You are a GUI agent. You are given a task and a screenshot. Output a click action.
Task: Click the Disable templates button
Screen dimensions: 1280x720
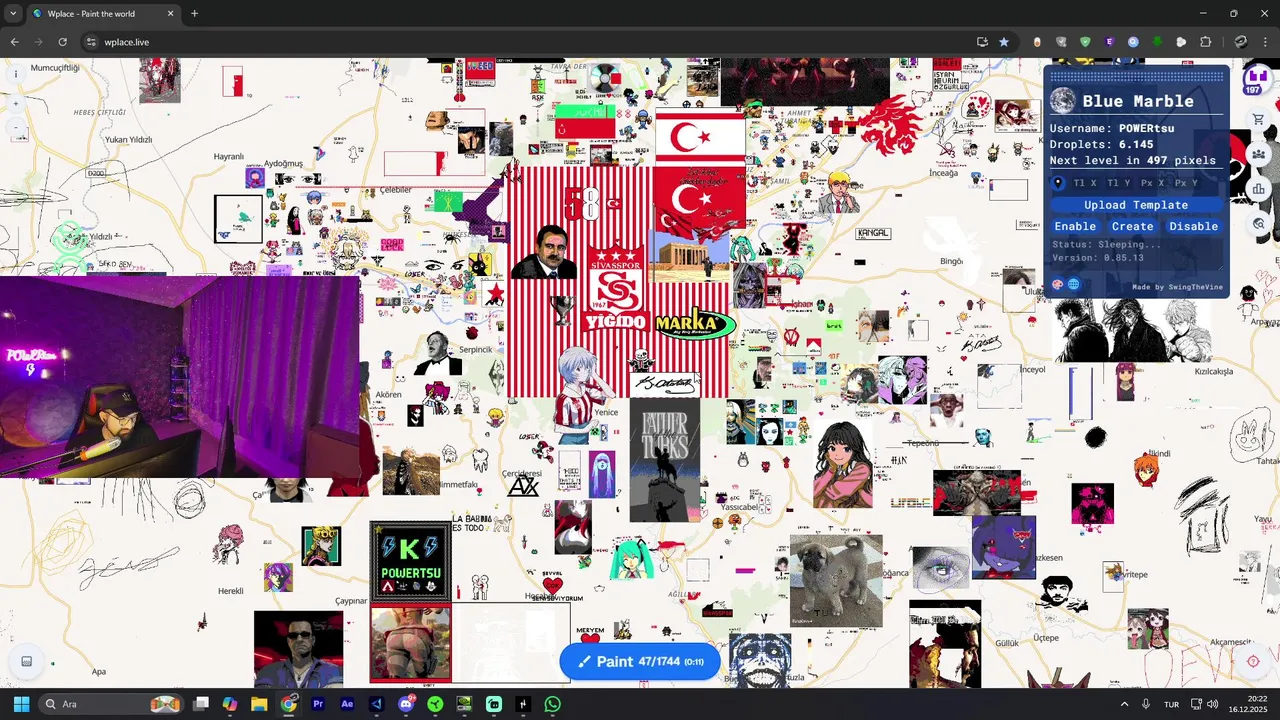1194,226
